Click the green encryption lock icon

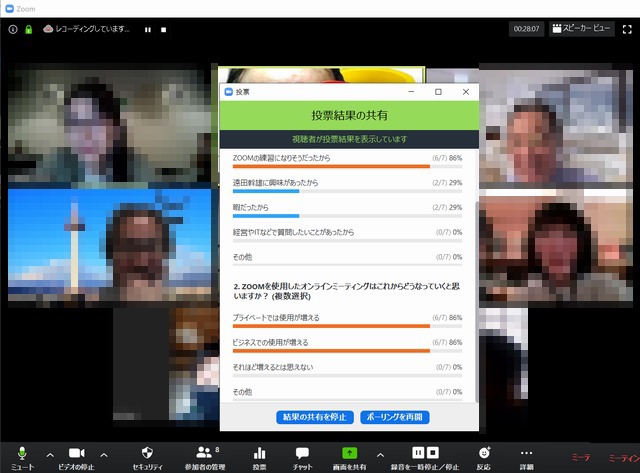click(29, 29)
